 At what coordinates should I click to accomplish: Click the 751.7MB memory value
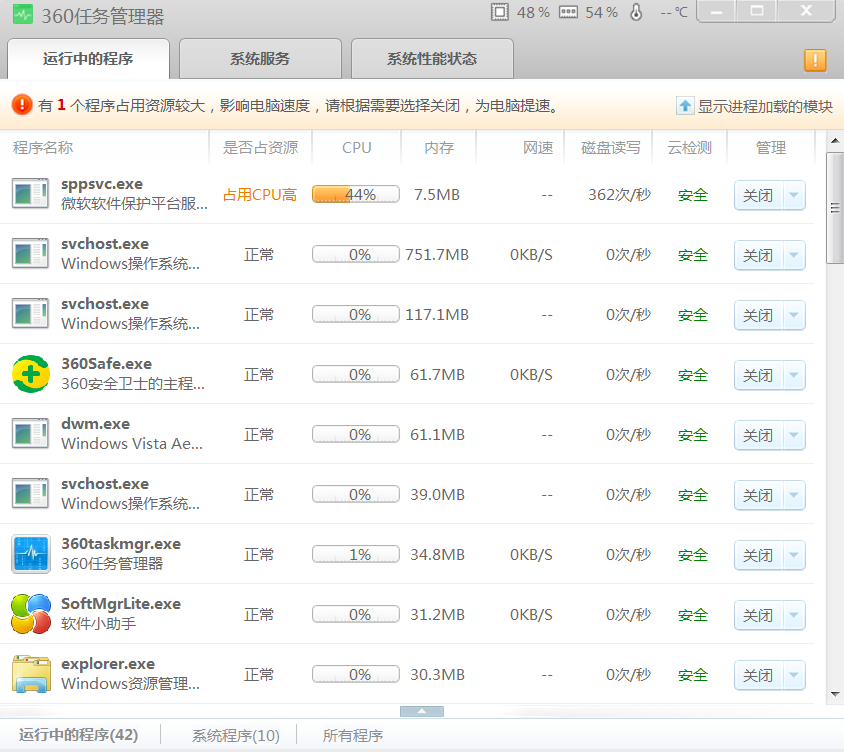coord(437,255)
